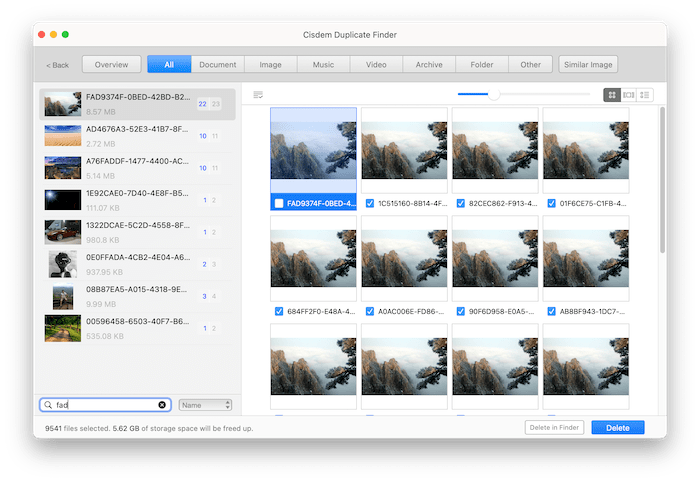Uncheck the 1C515160-8B14 image checkbox
Screen dimensions: 700x482
tap(370, 203)
